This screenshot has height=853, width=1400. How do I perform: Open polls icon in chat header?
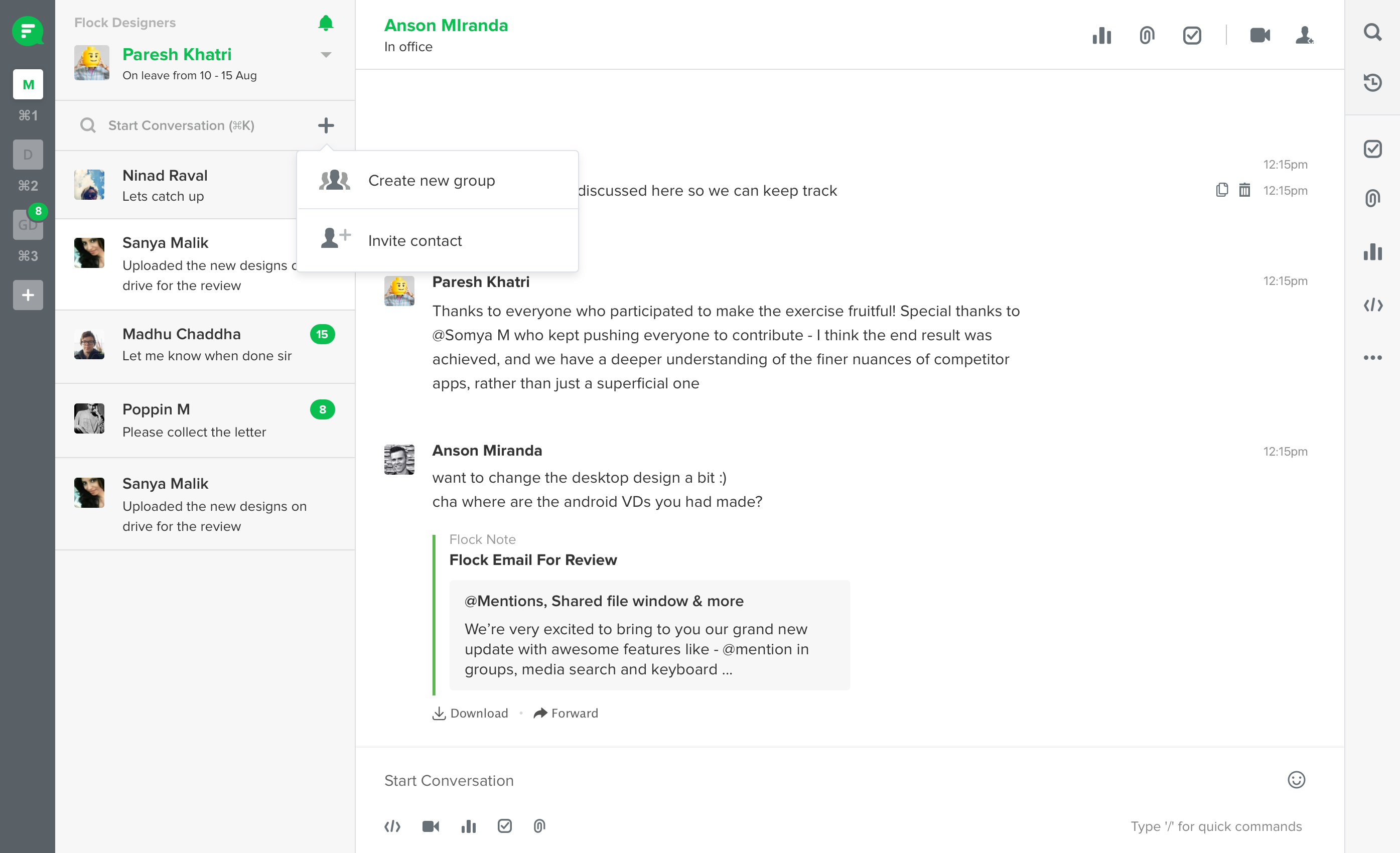(x=1101, y=35)
